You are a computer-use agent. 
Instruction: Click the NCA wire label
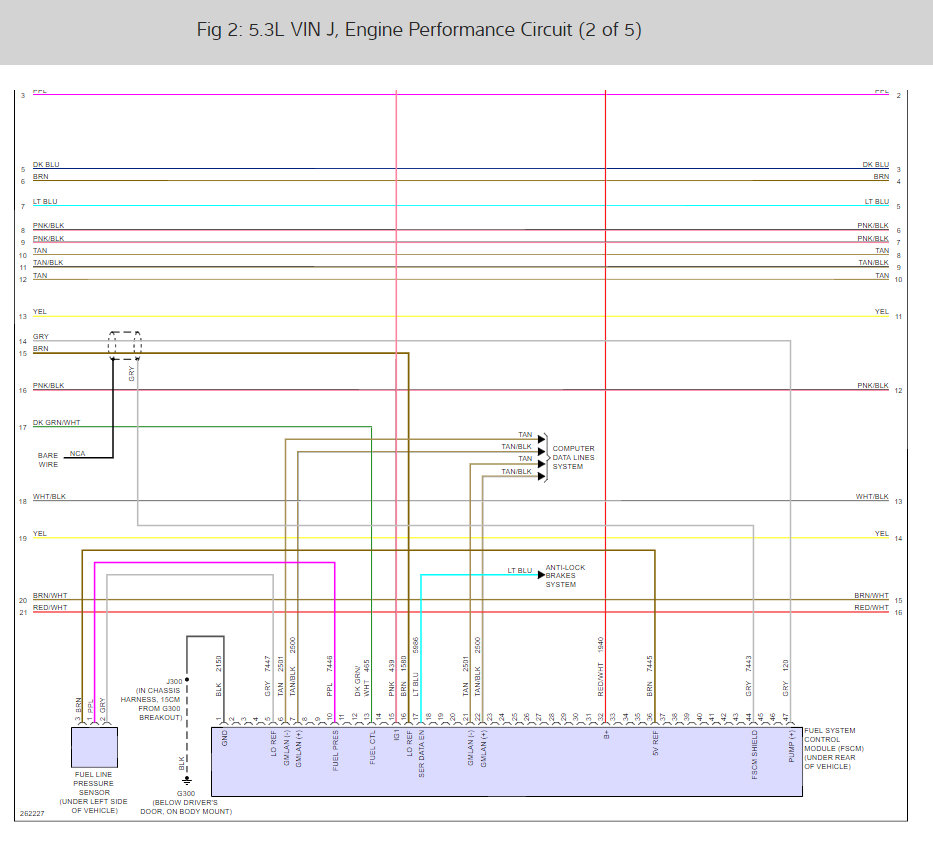coord(77,454)
